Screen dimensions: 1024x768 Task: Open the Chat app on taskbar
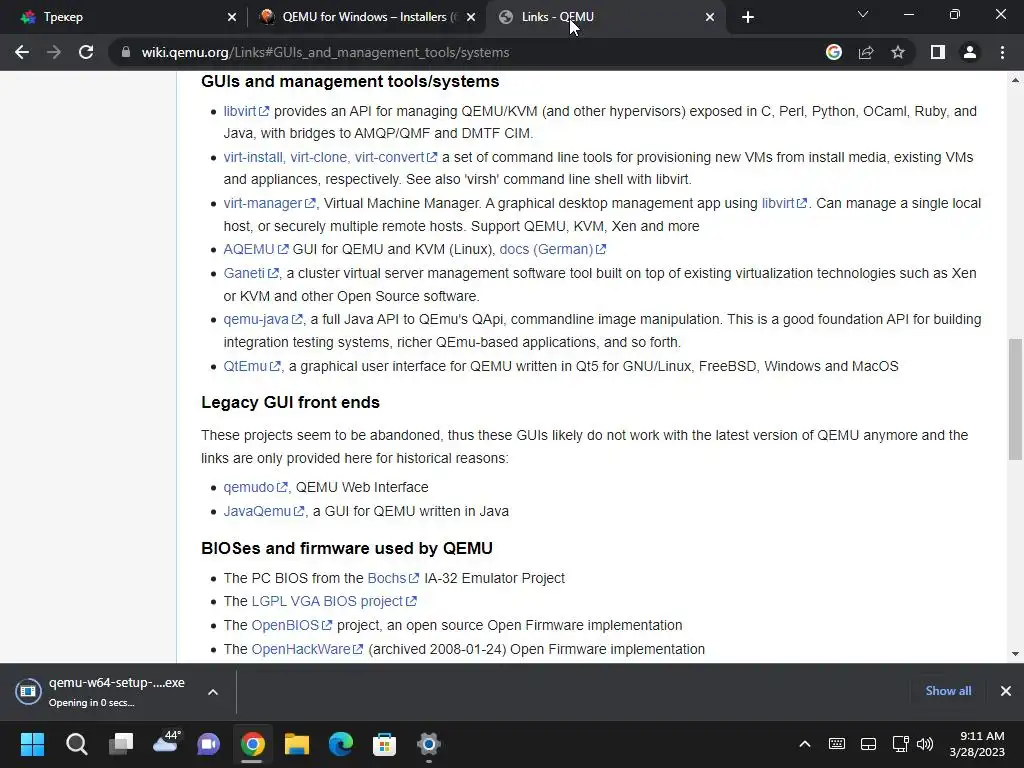coord(208,744)
